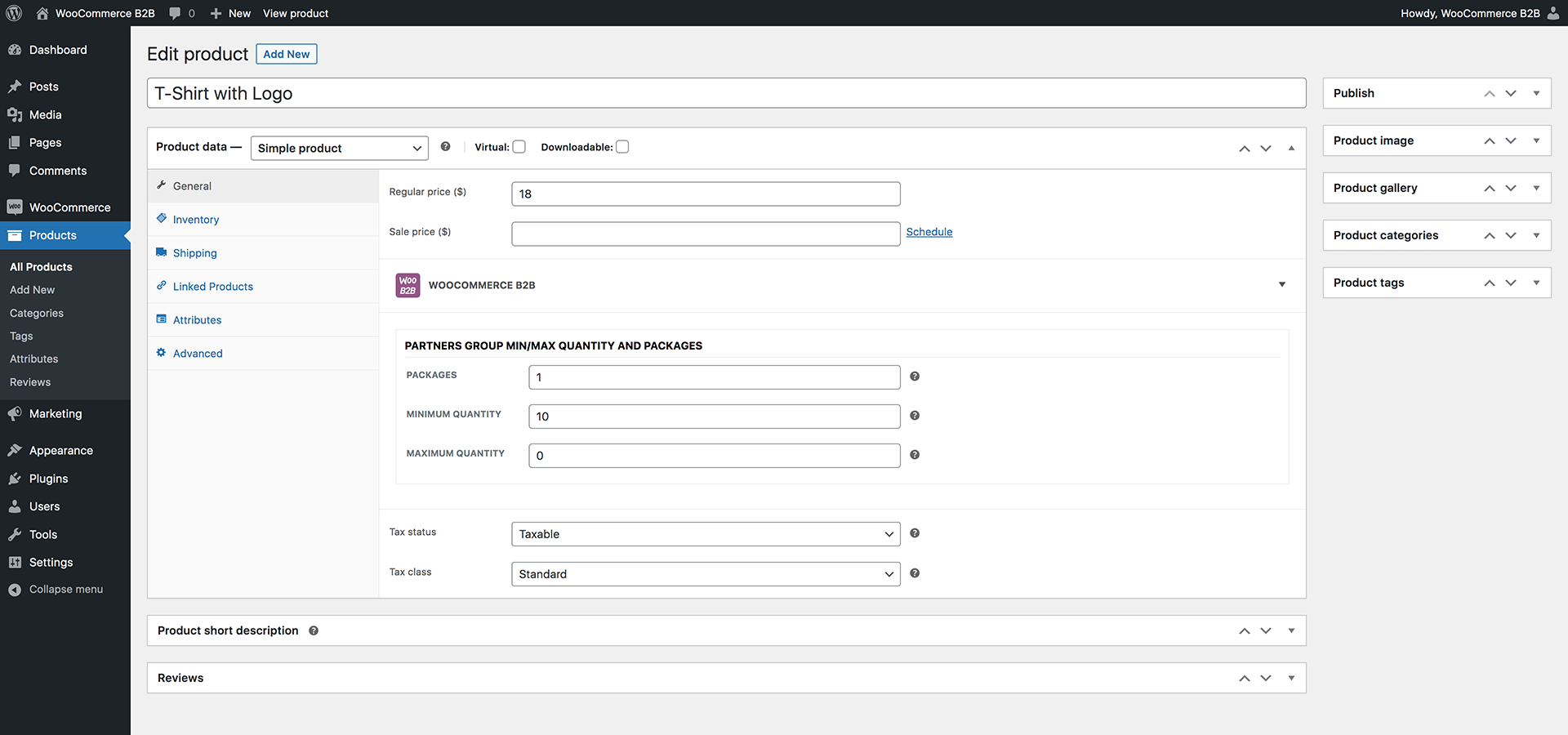
Task: Click the Product short description help icon
Action: (314, 630)
